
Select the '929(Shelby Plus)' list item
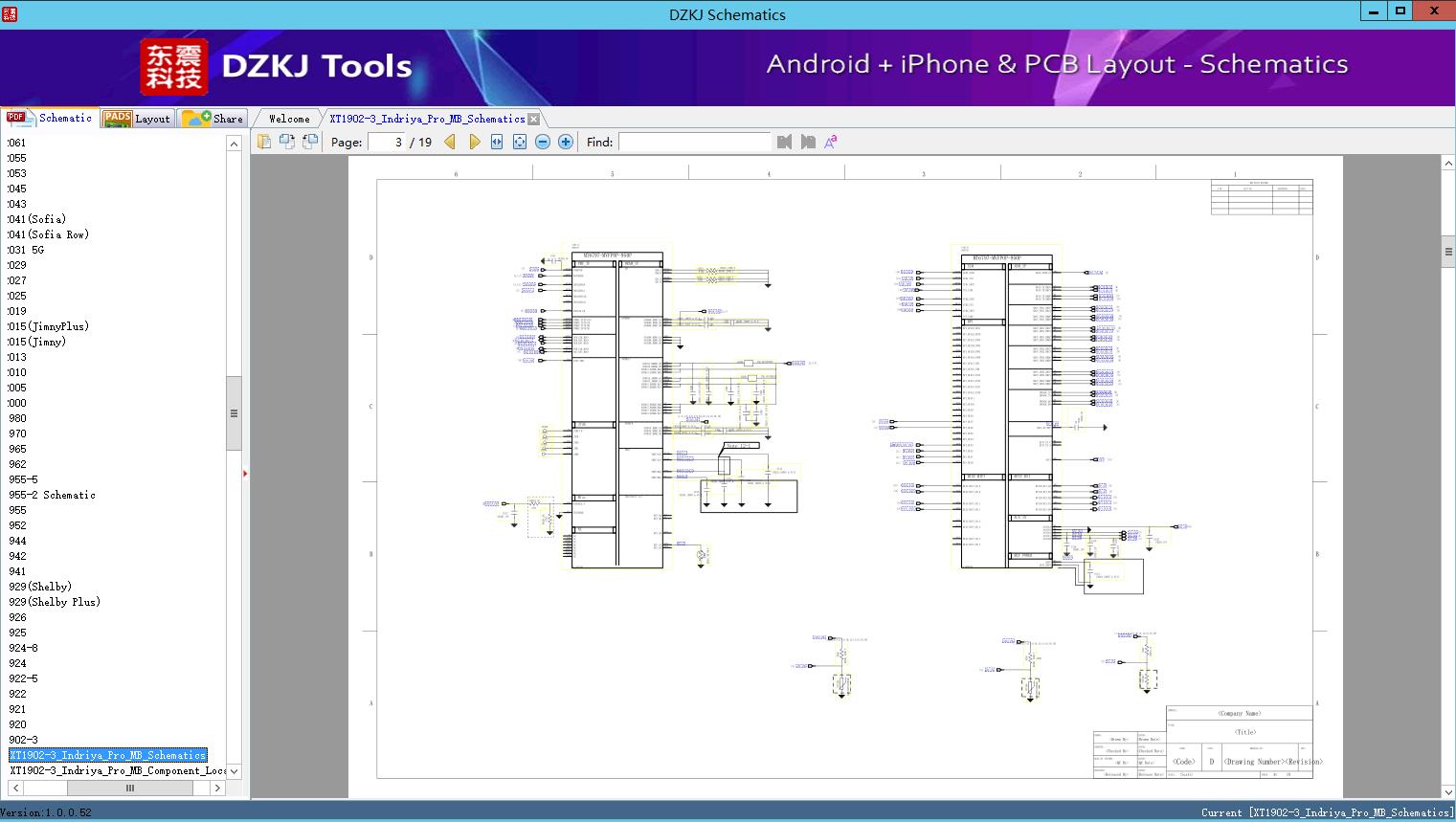[x=54, y=602]
